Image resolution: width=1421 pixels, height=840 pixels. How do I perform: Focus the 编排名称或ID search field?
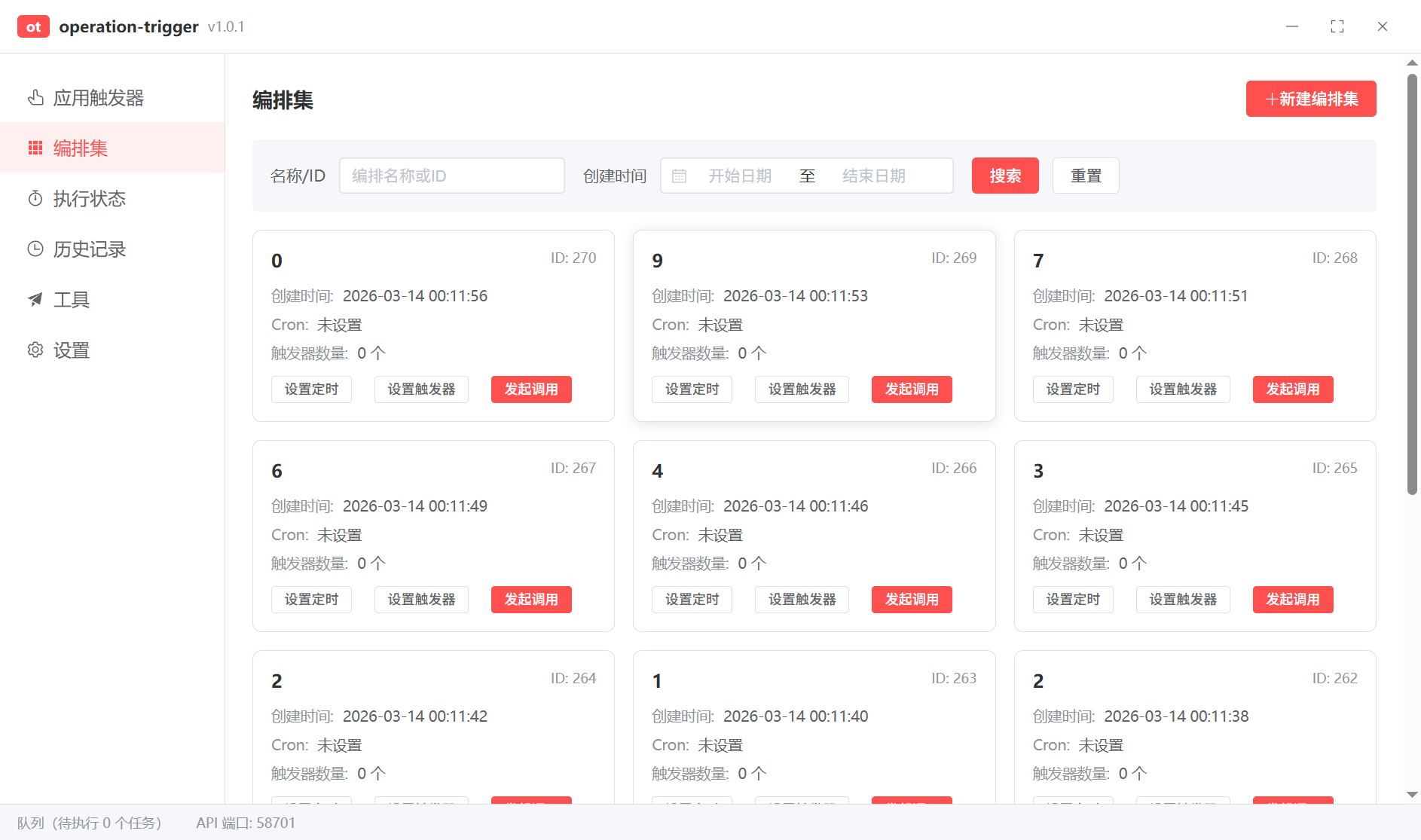pos(451,176)
